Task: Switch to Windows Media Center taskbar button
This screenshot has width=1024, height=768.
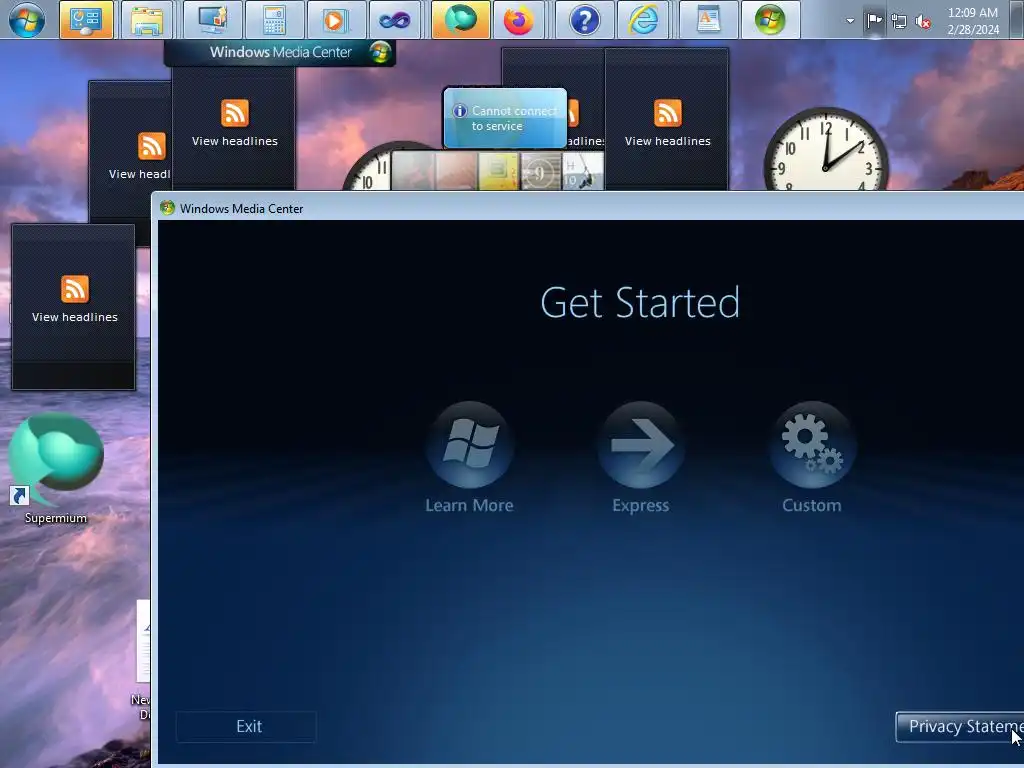Action: point(771,20)
